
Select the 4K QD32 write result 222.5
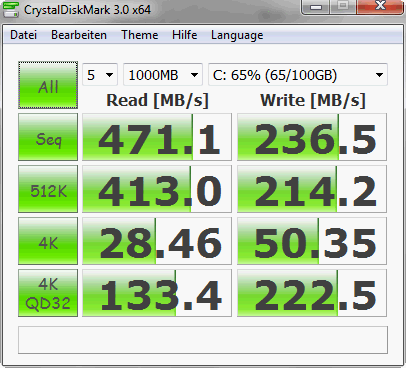[312, 293]
